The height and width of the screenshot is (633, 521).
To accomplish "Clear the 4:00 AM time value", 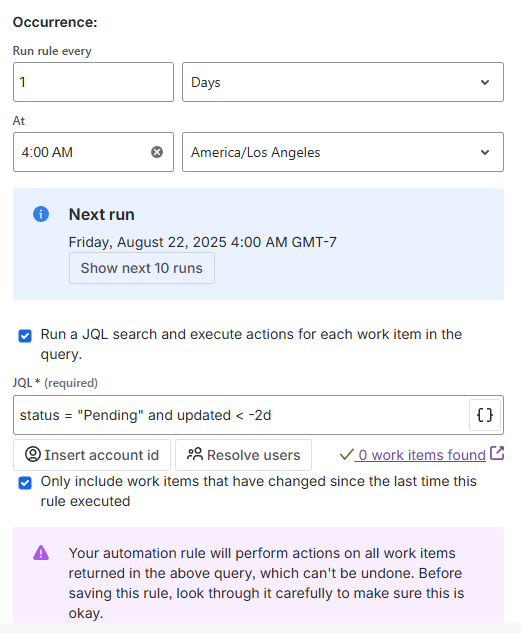I will [x=157, y=152].
